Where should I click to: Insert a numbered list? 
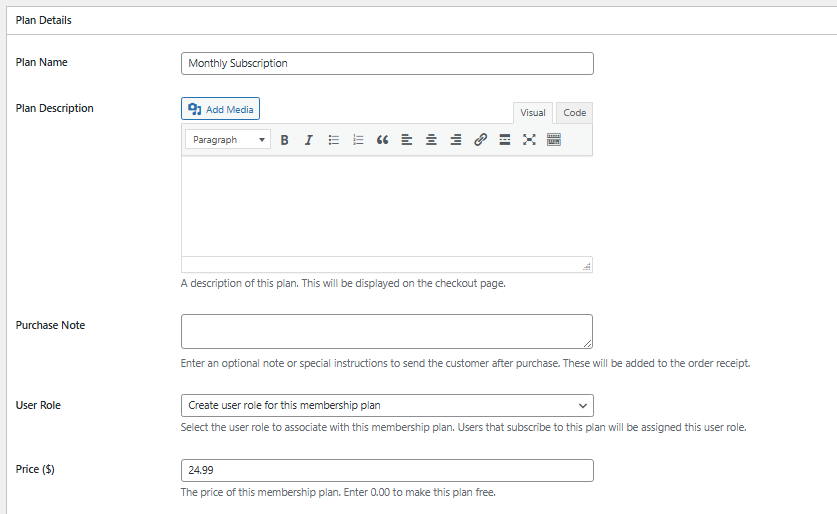click(358, 140)
